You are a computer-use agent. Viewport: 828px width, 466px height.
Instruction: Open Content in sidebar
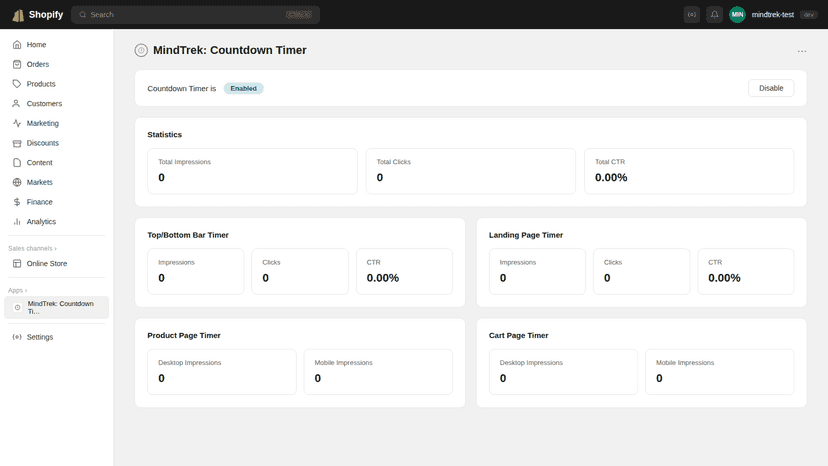[x=57, y=163]
